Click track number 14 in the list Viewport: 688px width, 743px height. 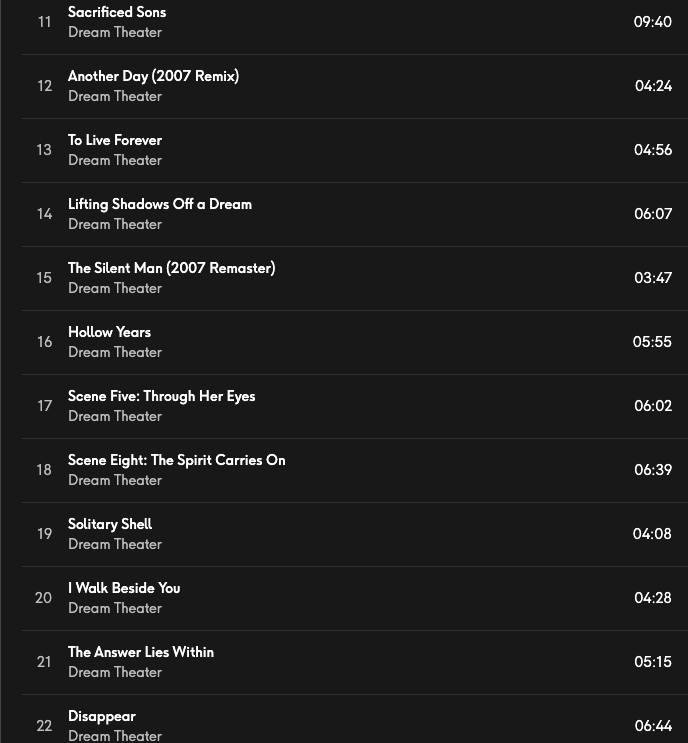point(44,214)
